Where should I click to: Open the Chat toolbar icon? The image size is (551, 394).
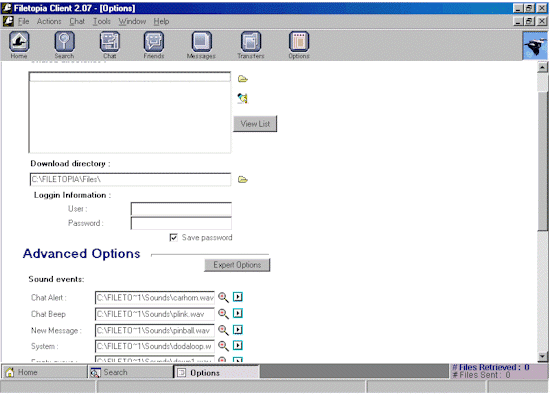pyautogui.click(x=110, y=45)
